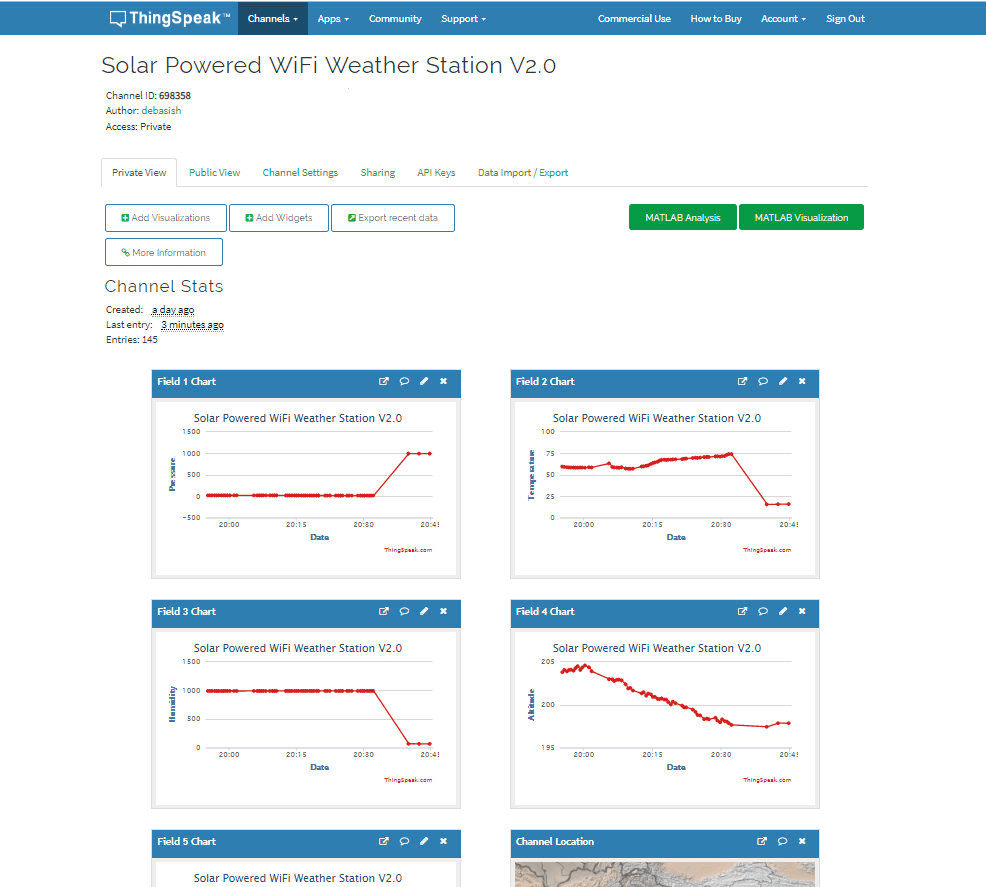Go to Community page
Image resolution: width=986 pixels, height=887 pixels.
395,18
